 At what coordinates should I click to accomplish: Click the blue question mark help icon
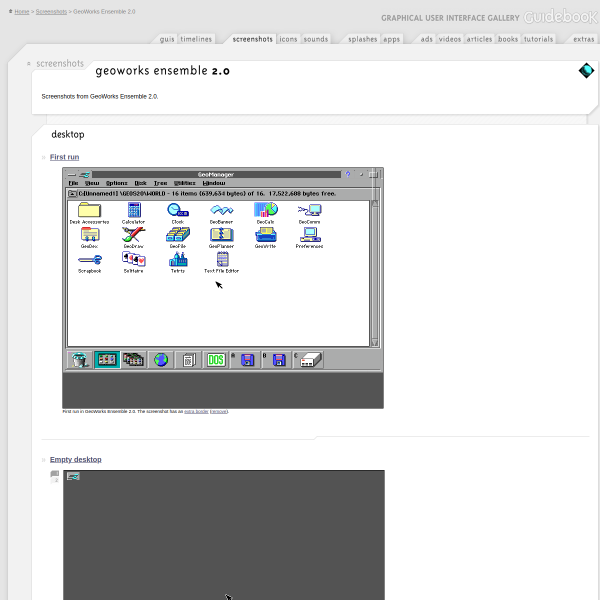347,174
